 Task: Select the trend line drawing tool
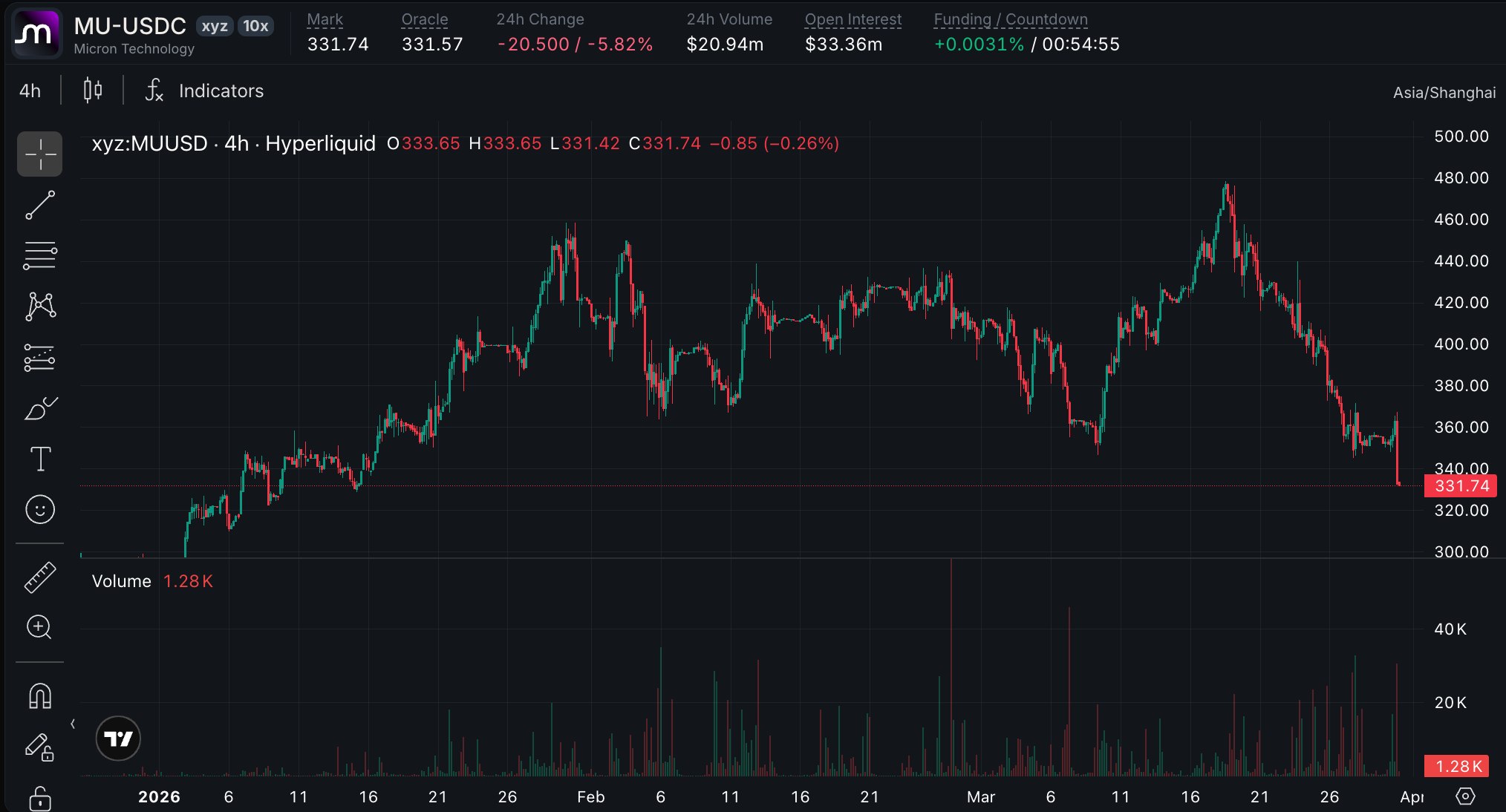[40, 206]
